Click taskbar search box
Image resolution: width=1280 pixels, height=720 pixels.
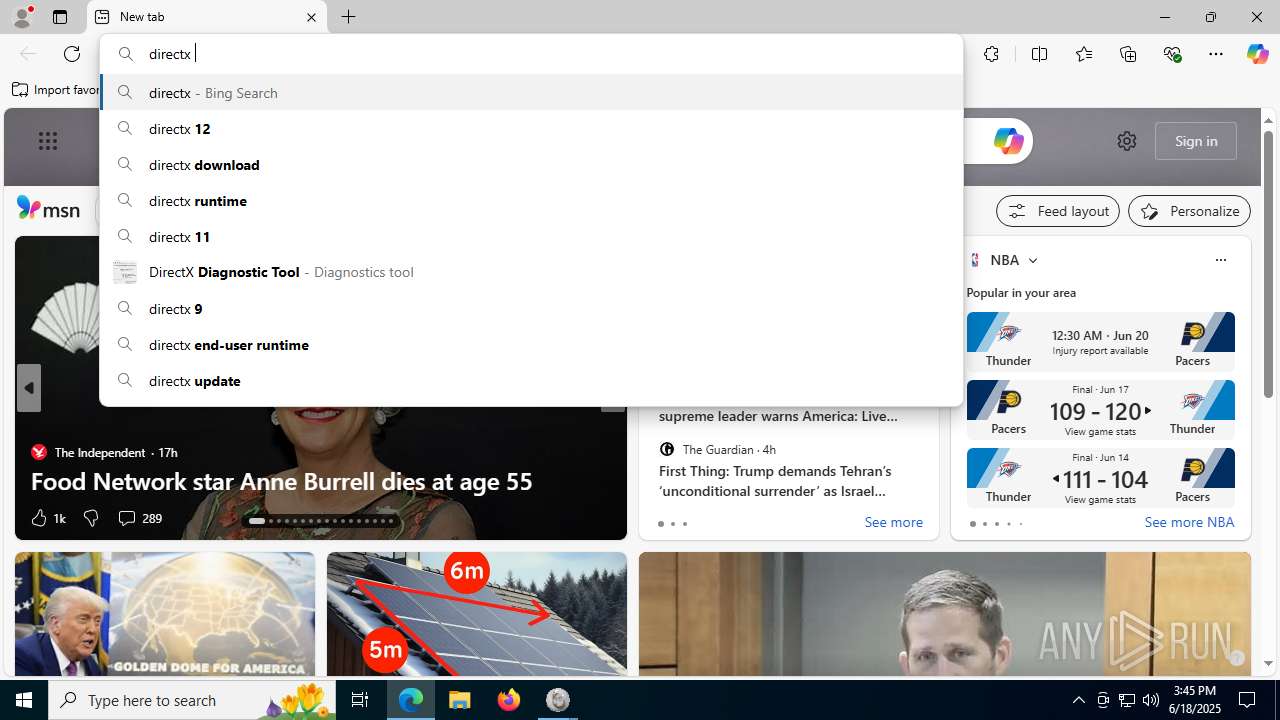tap(191, 700)
